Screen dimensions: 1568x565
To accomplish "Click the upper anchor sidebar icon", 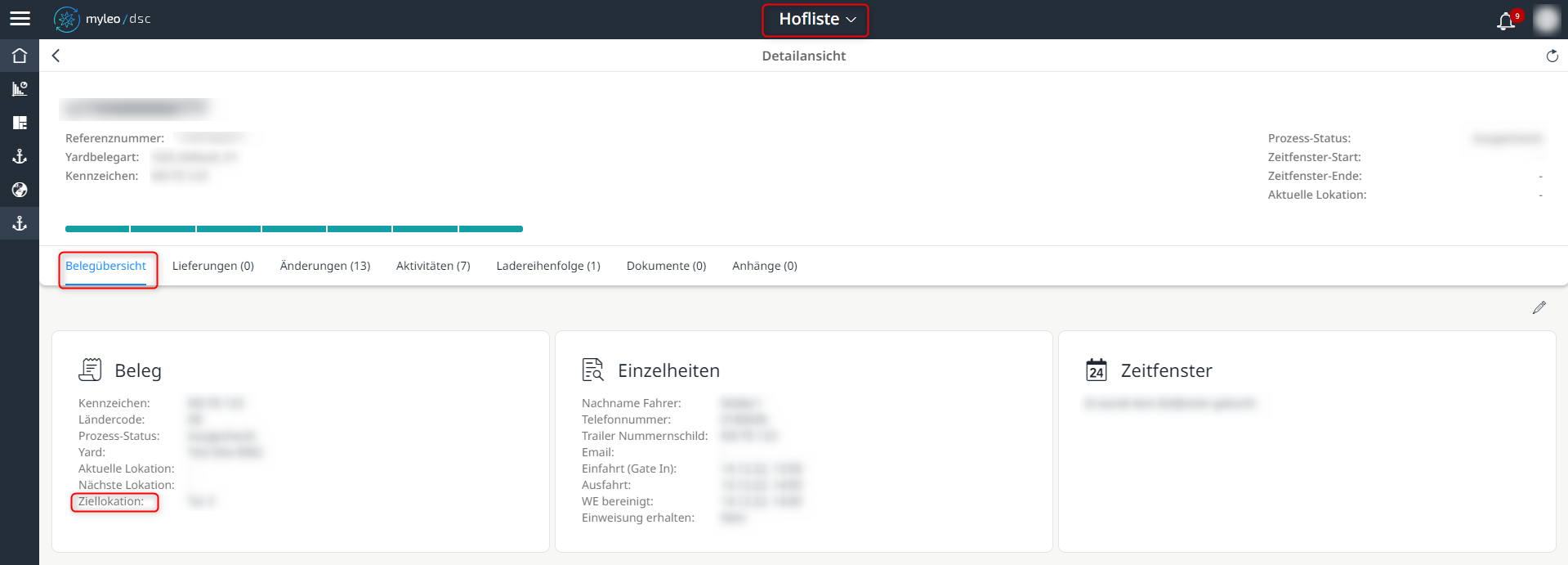I will click(20, 156).
